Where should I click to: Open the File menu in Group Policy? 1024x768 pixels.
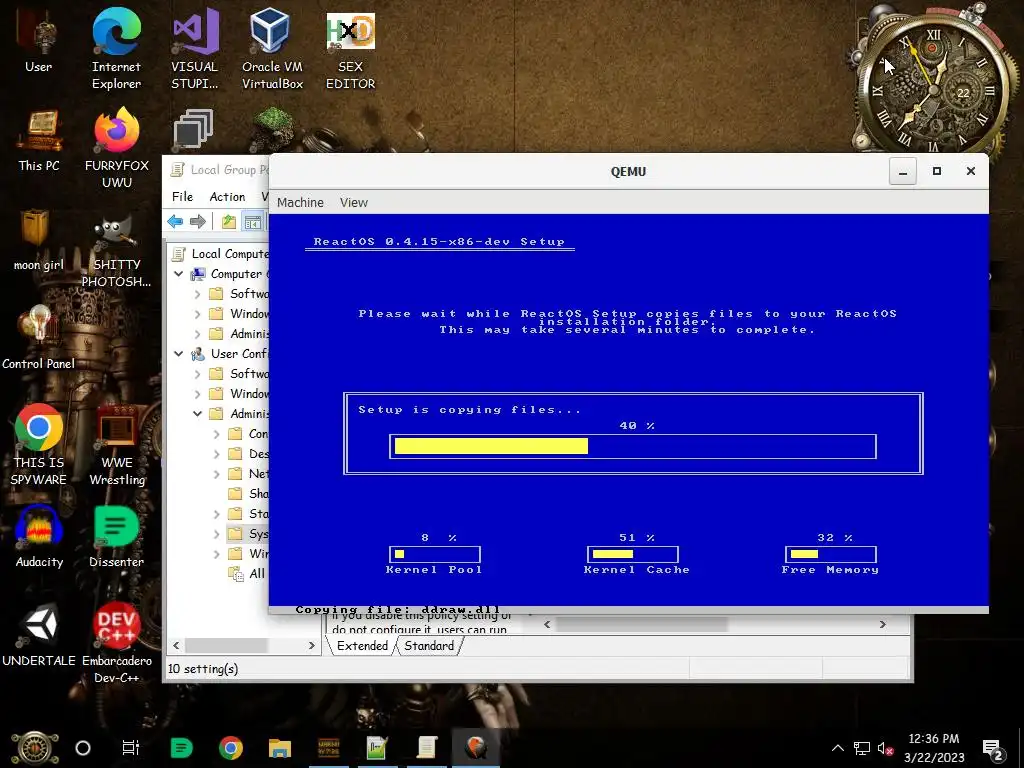pos(182,197)
